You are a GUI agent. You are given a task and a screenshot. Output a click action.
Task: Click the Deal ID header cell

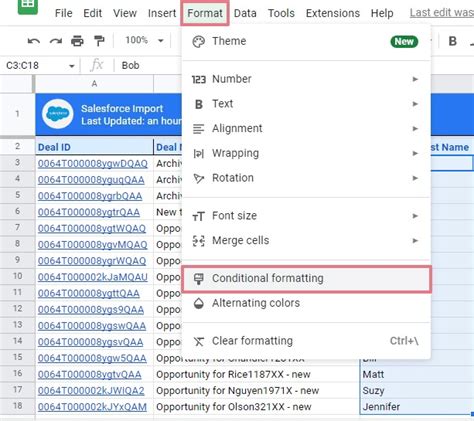pos(94,147)
